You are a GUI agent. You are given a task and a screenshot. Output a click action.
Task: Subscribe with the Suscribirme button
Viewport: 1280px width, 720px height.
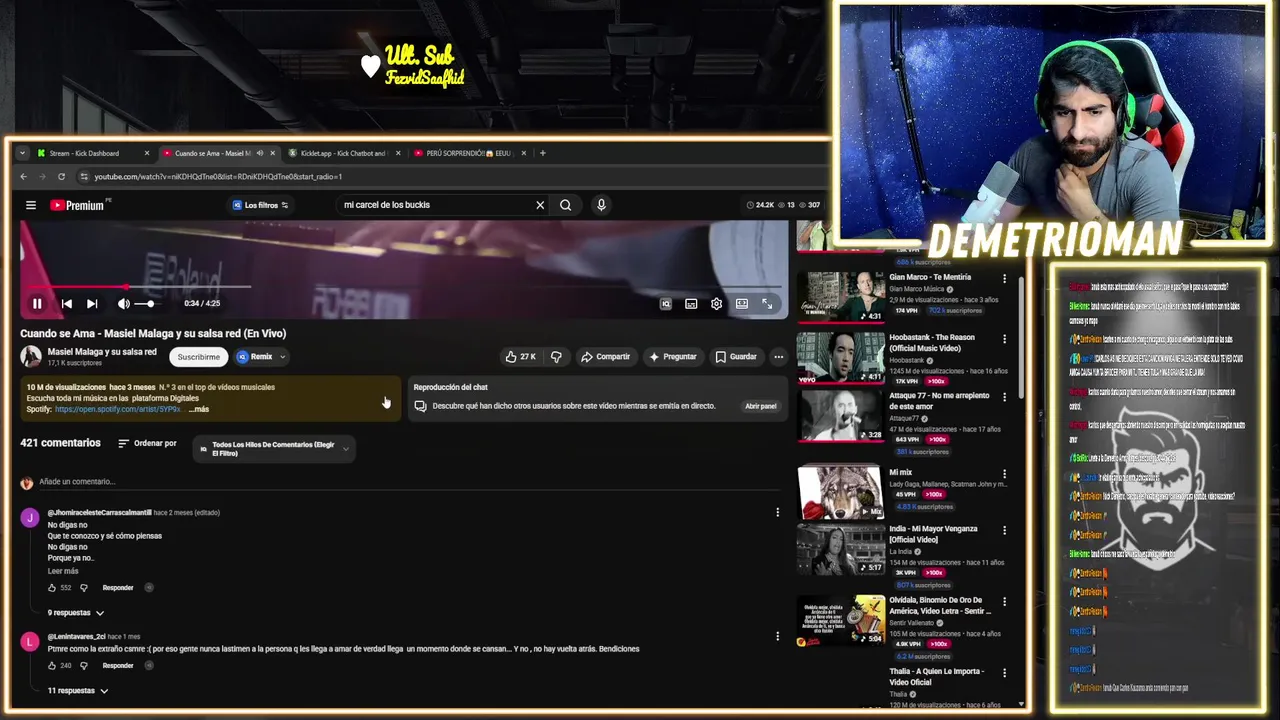pos(199,357)
